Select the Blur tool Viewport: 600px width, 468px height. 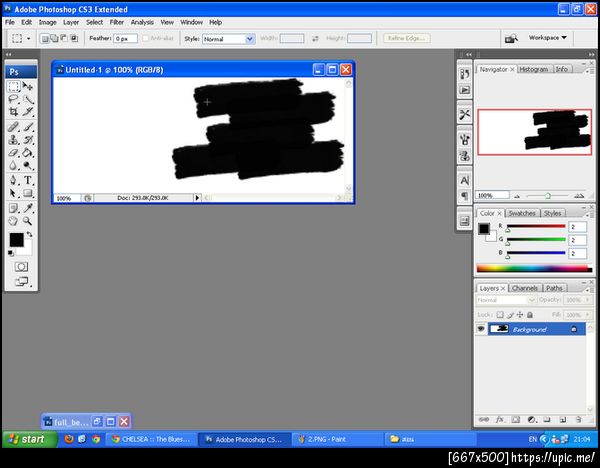click(13, 165)
